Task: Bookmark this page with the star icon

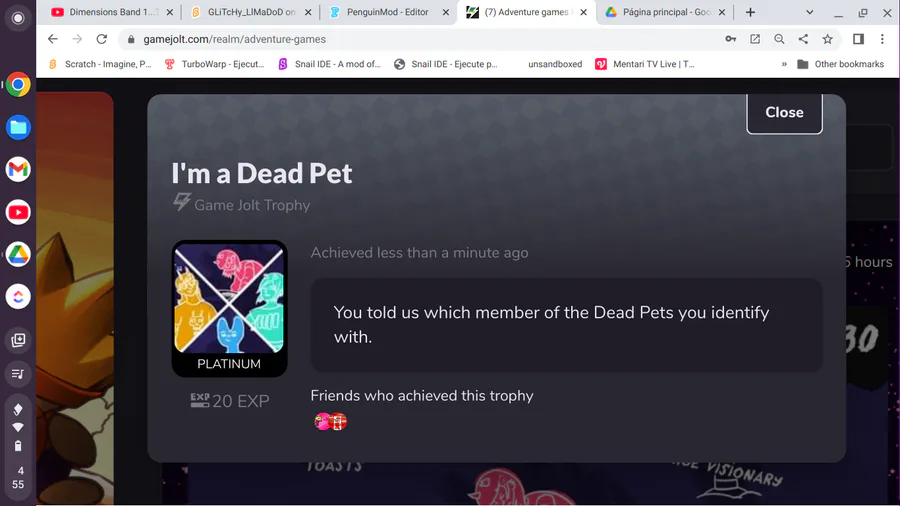Action: click(x=827, y=39)
